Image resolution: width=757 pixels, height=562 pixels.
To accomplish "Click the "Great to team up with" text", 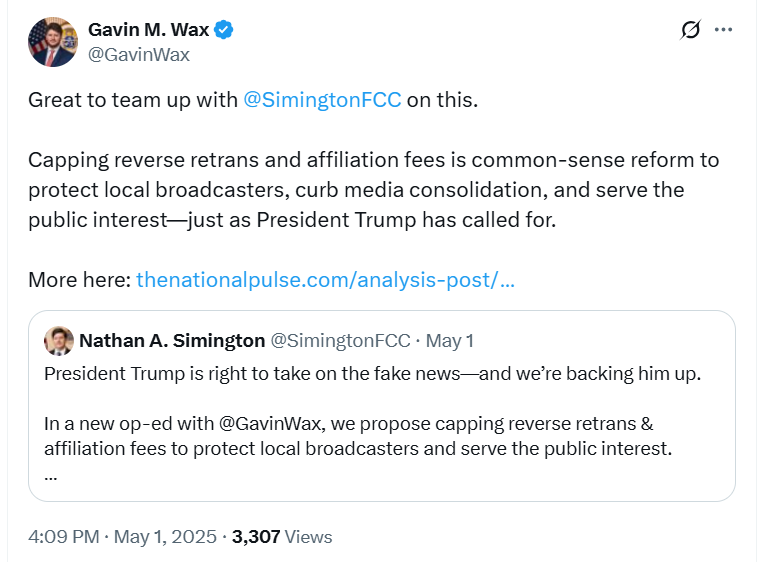I will point(132,101).
